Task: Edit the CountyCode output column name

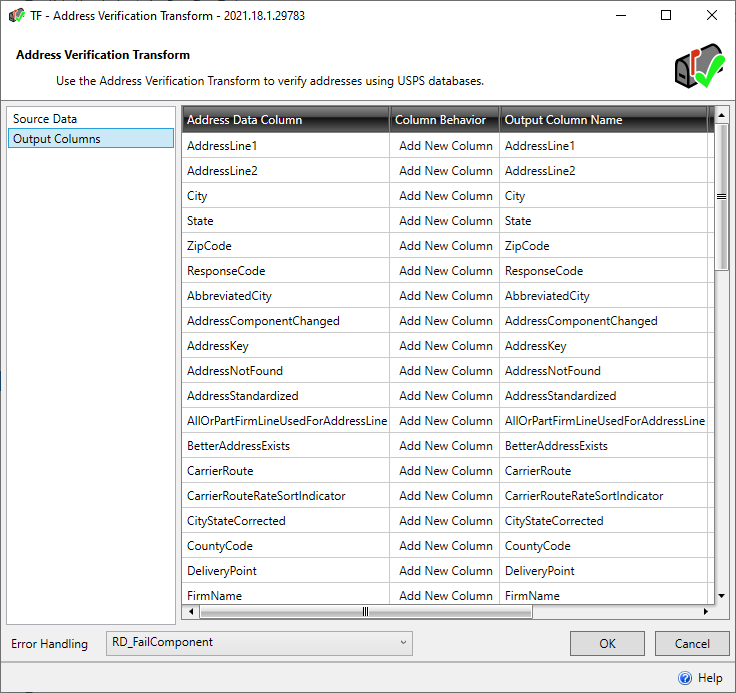Action: click(604, 546)
